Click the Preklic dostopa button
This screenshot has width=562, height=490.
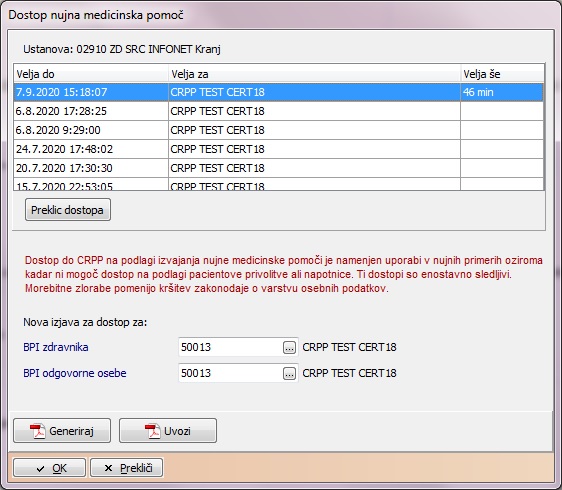68,210
